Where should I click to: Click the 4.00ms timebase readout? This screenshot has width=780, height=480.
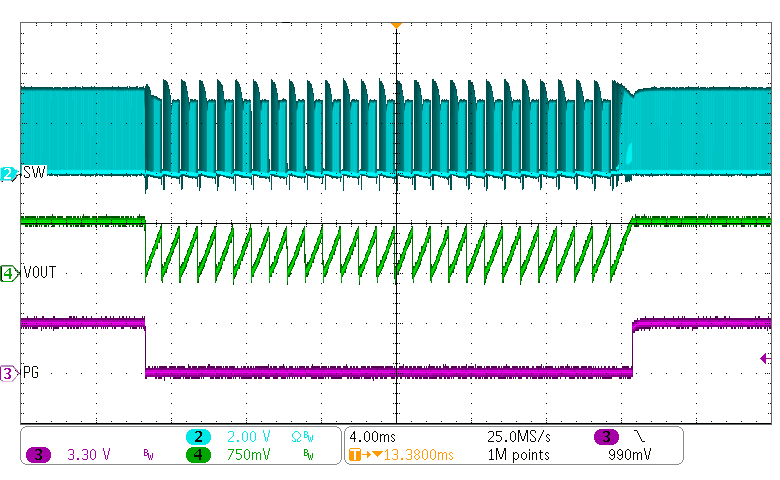coord(372,437)
